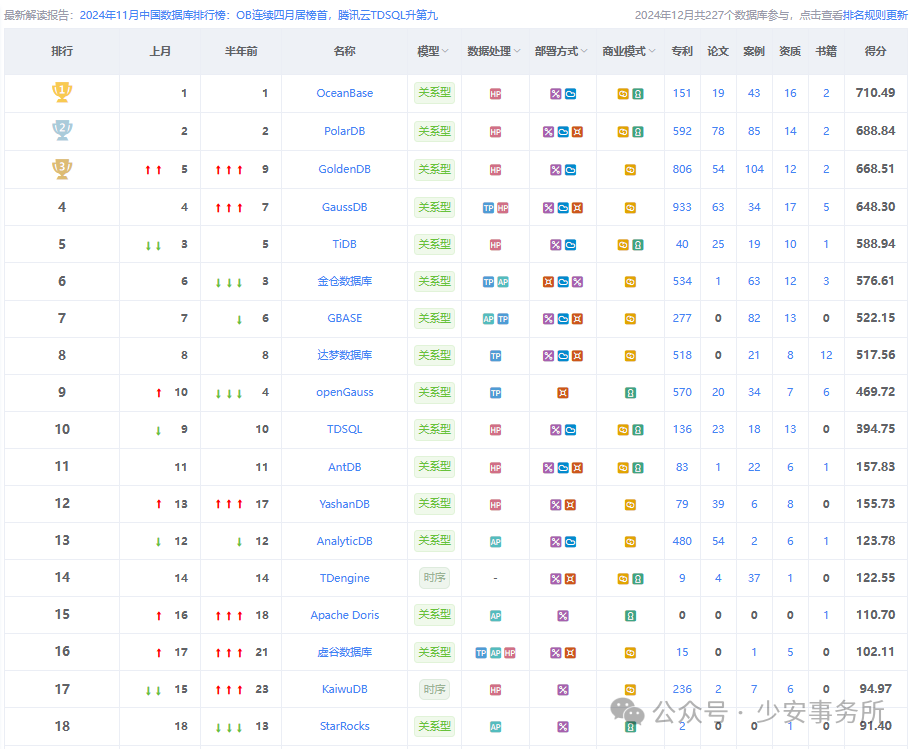Click the 时序 tag in KaiwuDB row

click(434, 690)
